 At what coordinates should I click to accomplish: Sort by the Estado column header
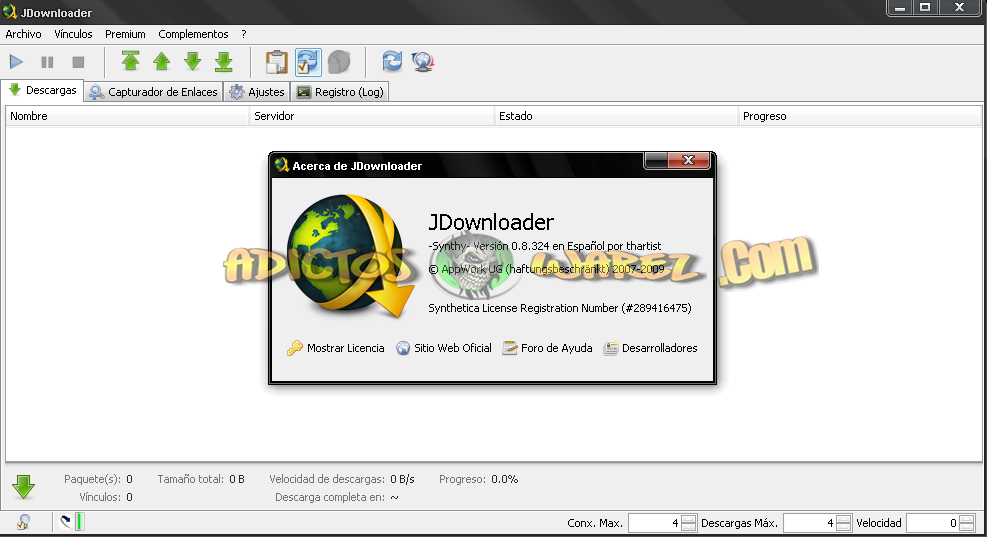click(616, 116)
